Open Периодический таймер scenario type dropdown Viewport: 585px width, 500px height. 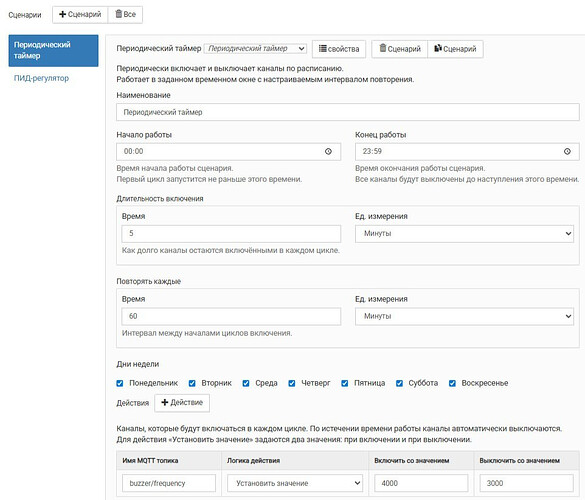coord(255,49)
